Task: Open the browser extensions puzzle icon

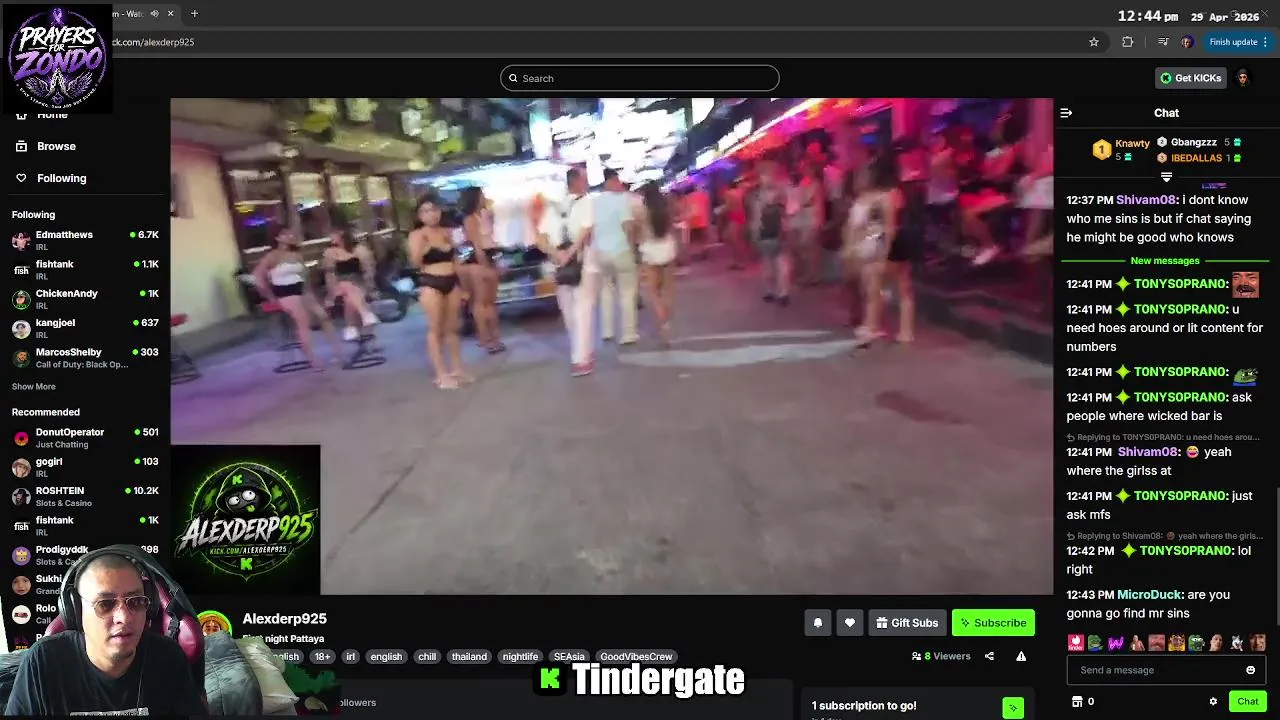Action: (x=1128, y=42)
